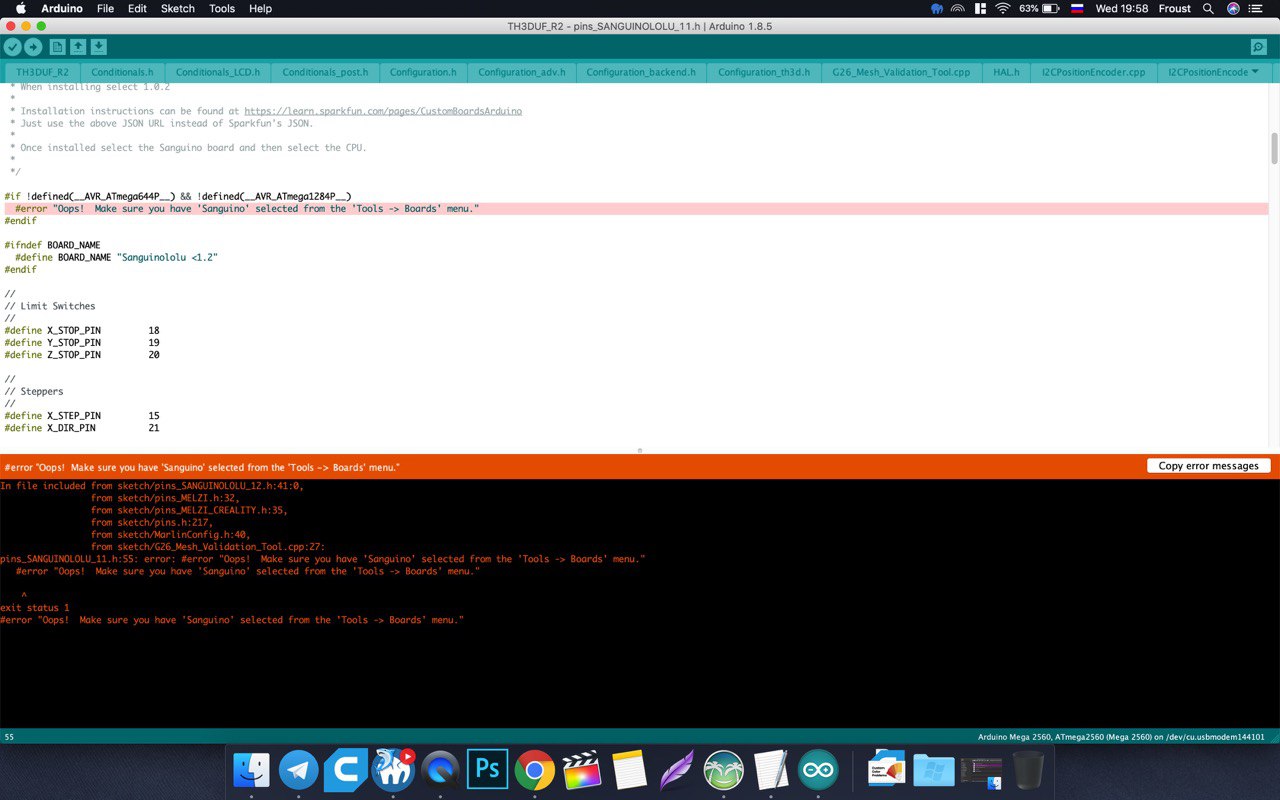
Task: Click the BOARD_NAME "Sanguinololu <1.2" define line
Action: (116, 257)
